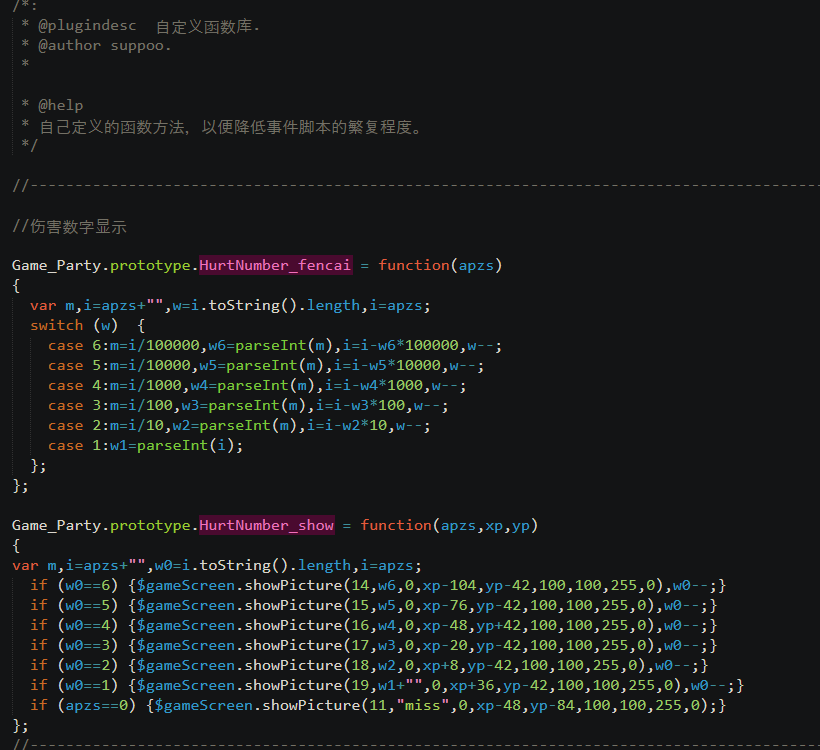820x750 pixels.
Task: Click the 'function(apzs)' declaration
Action: pyautogui.click(x=440, y=265)
